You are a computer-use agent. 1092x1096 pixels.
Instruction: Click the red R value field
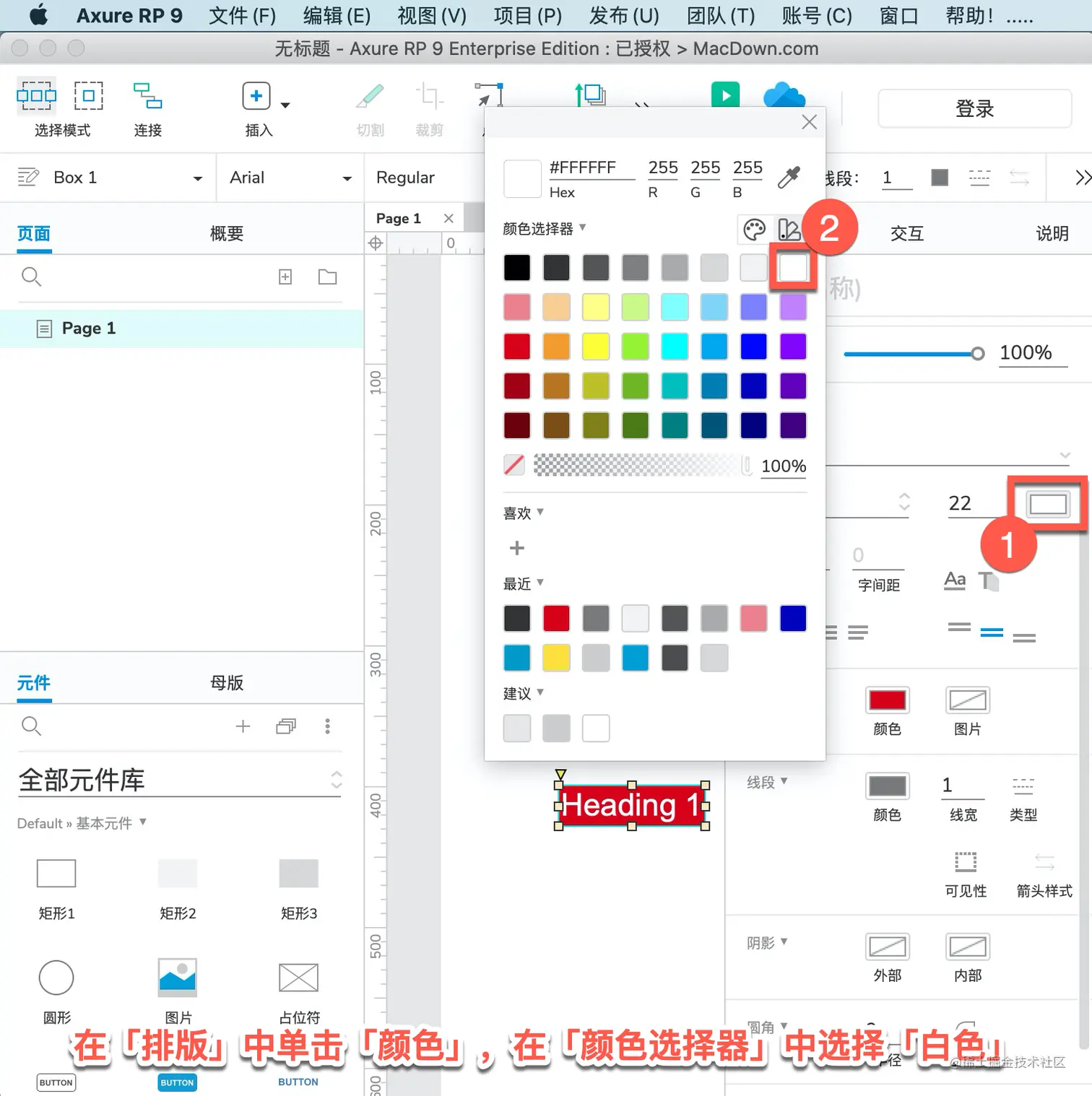coord(662,168)
